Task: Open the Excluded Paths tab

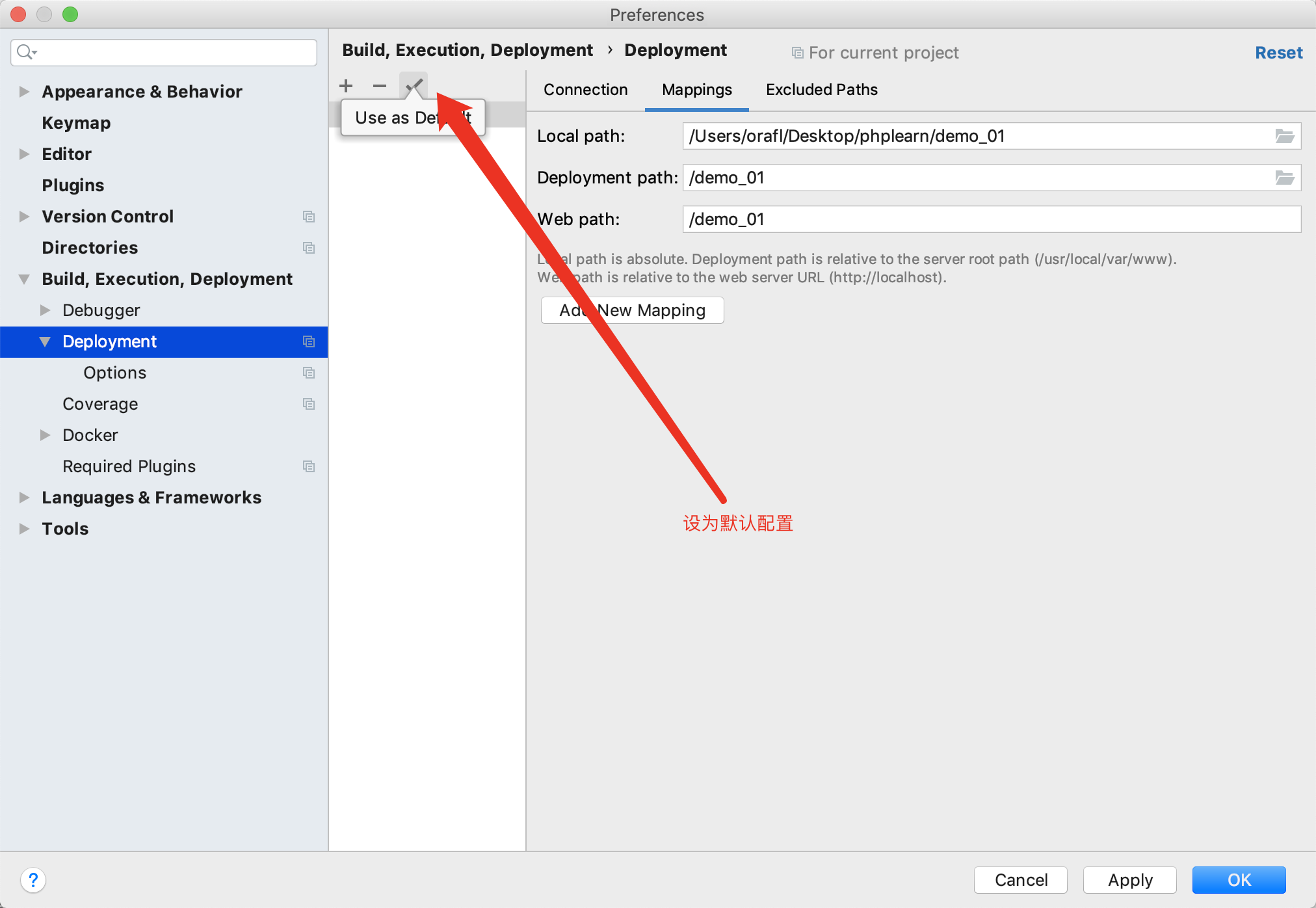Action: click(x=822, y=90)
